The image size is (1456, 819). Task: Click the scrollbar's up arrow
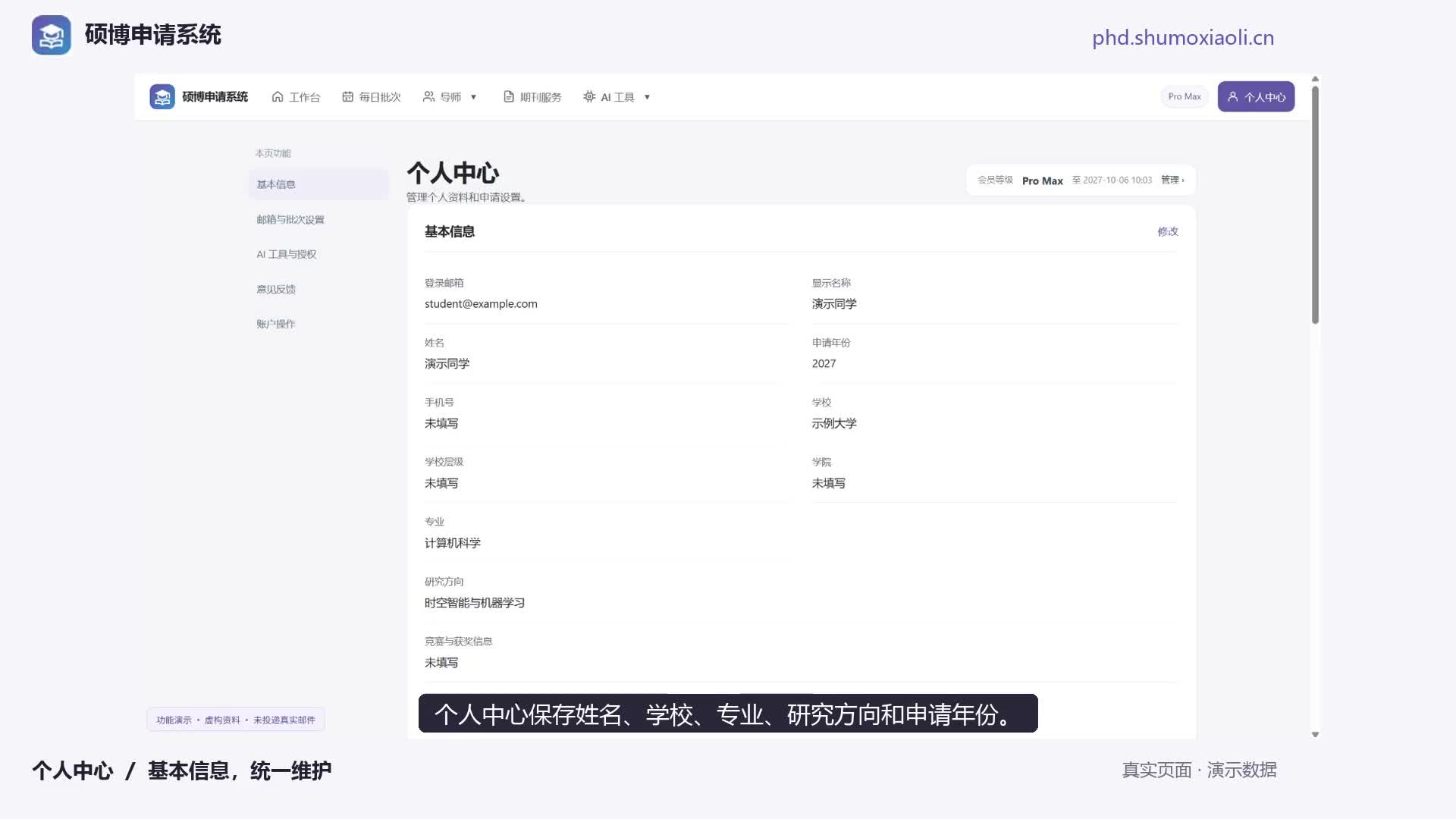tap(1315, 79)
